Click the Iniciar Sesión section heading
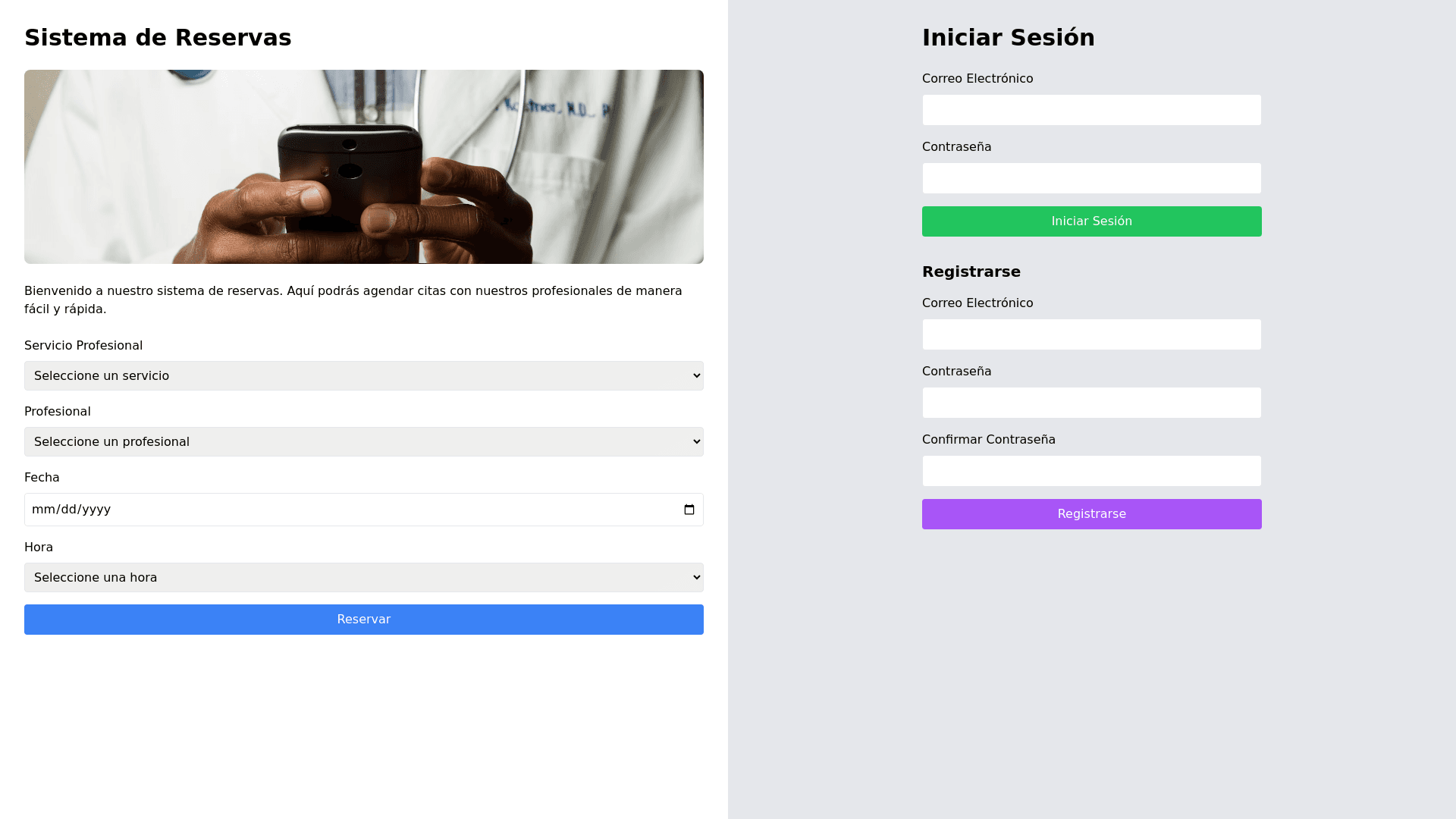Screen dimensions: 1456x819 (x=1008, y=38)
